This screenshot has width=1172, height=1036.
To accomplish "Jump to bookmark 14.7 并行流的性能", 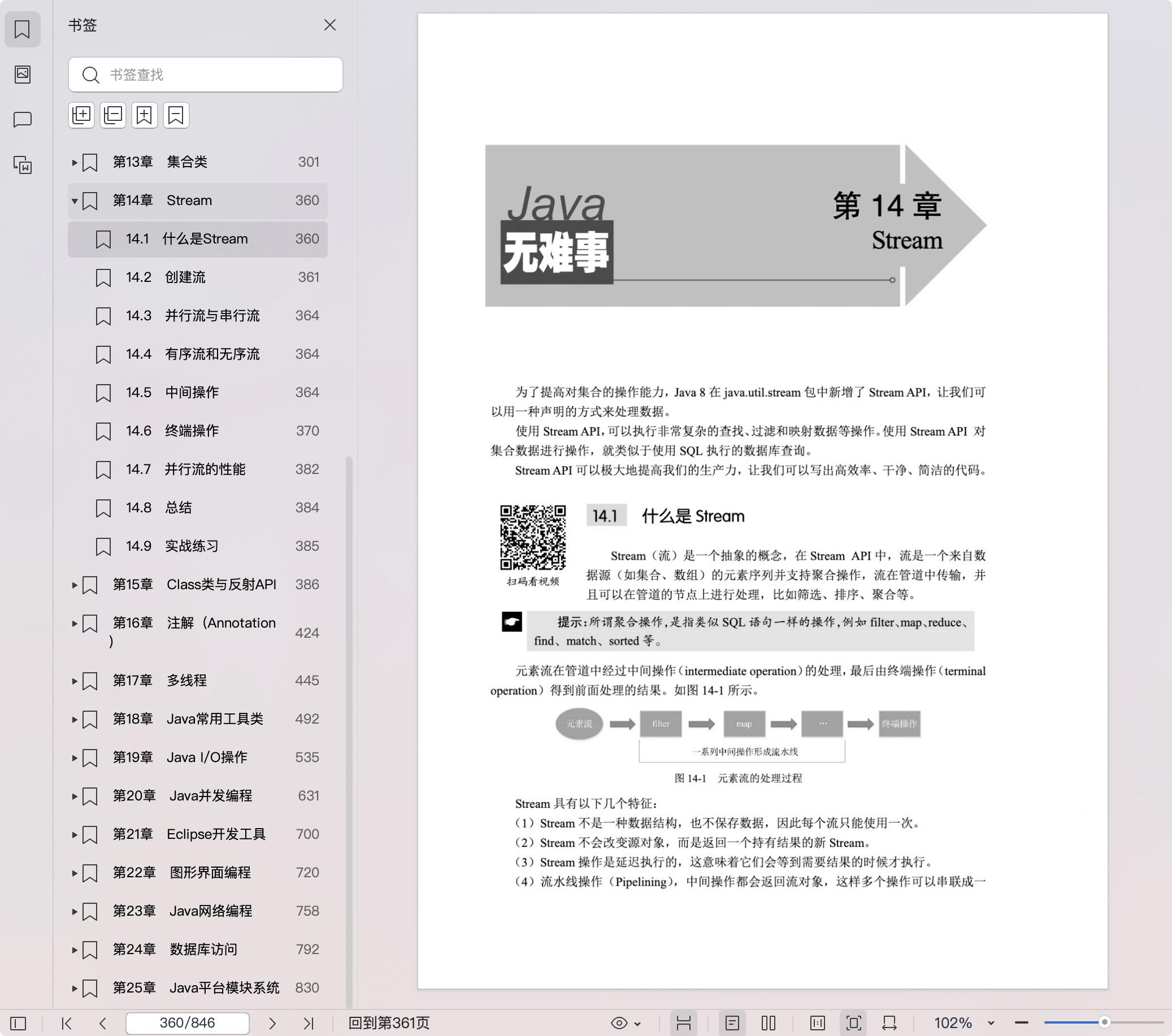I will coord(198,469).
